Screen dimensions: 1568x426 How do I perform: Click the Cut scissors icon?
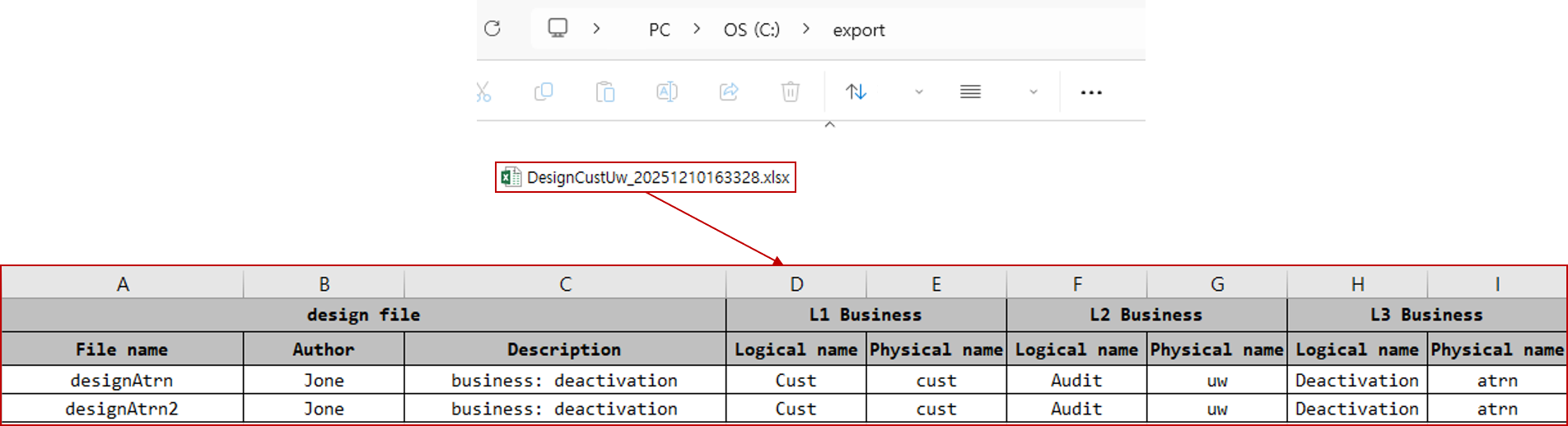tap(483, 91)
